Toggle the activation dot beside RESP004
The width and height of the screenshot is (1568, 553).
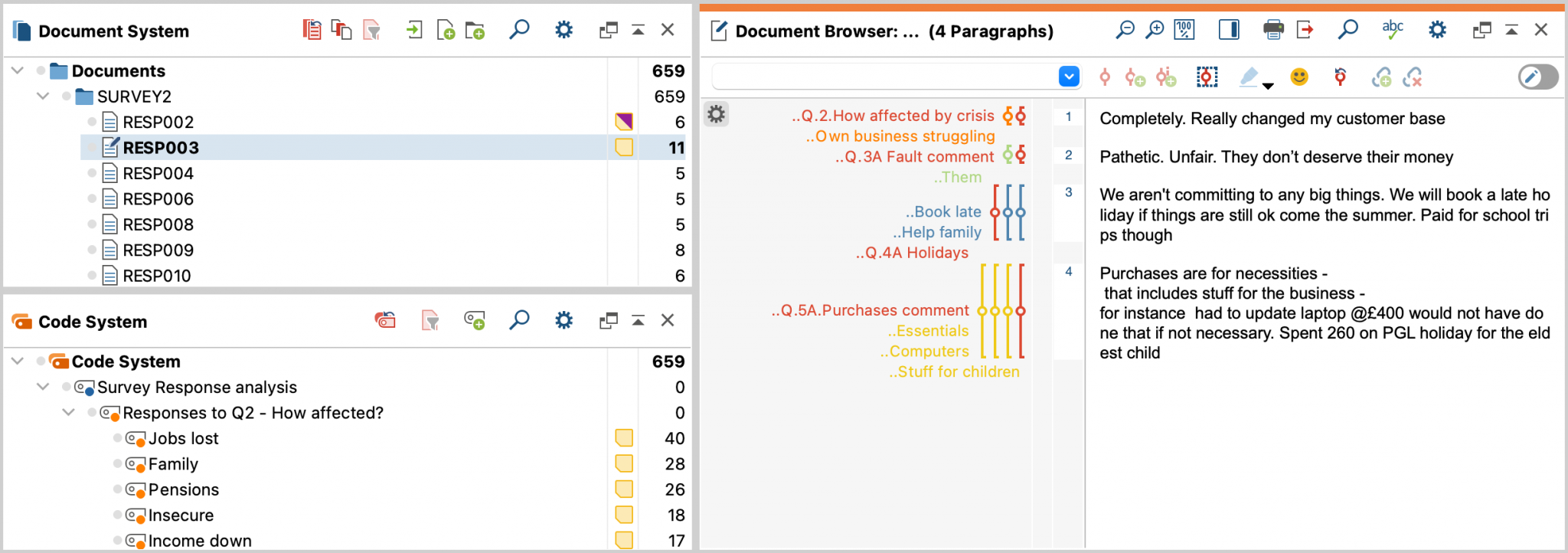click(92, 174)
